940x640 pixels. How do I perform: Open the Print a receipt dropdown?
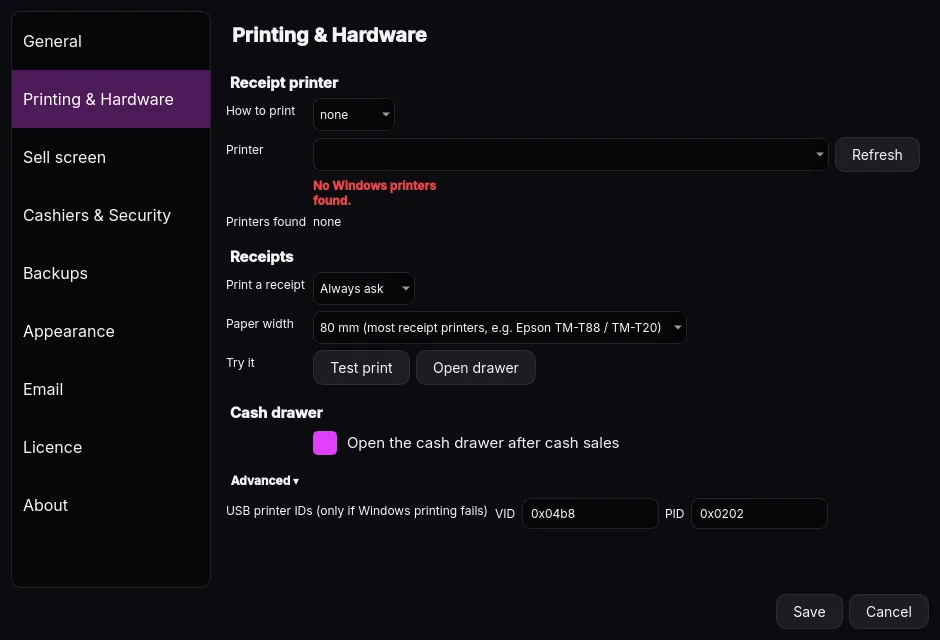pos(364,289)
